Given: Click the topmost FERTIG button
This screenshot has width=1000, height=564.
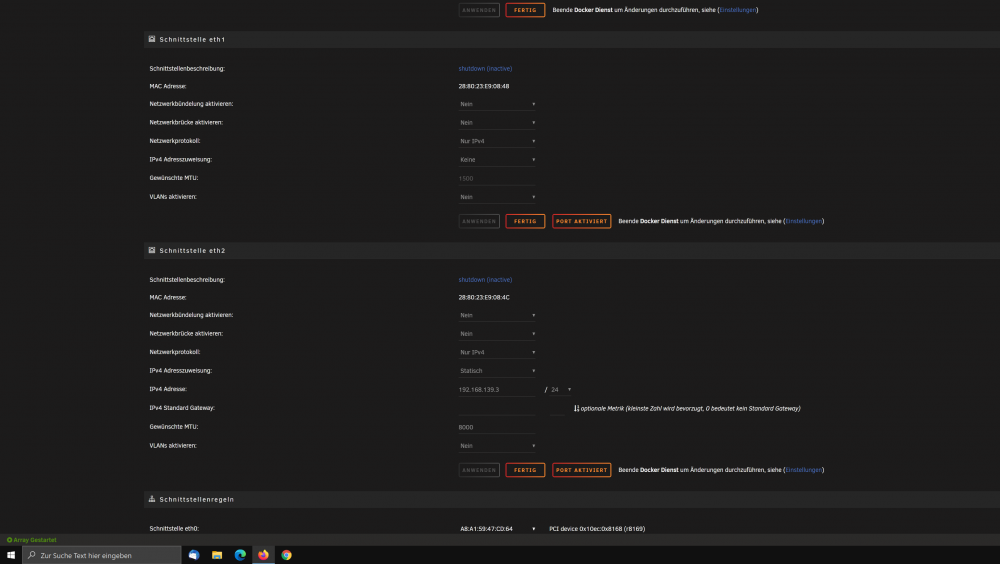Looking at the screenshot, I should [525, 10].
